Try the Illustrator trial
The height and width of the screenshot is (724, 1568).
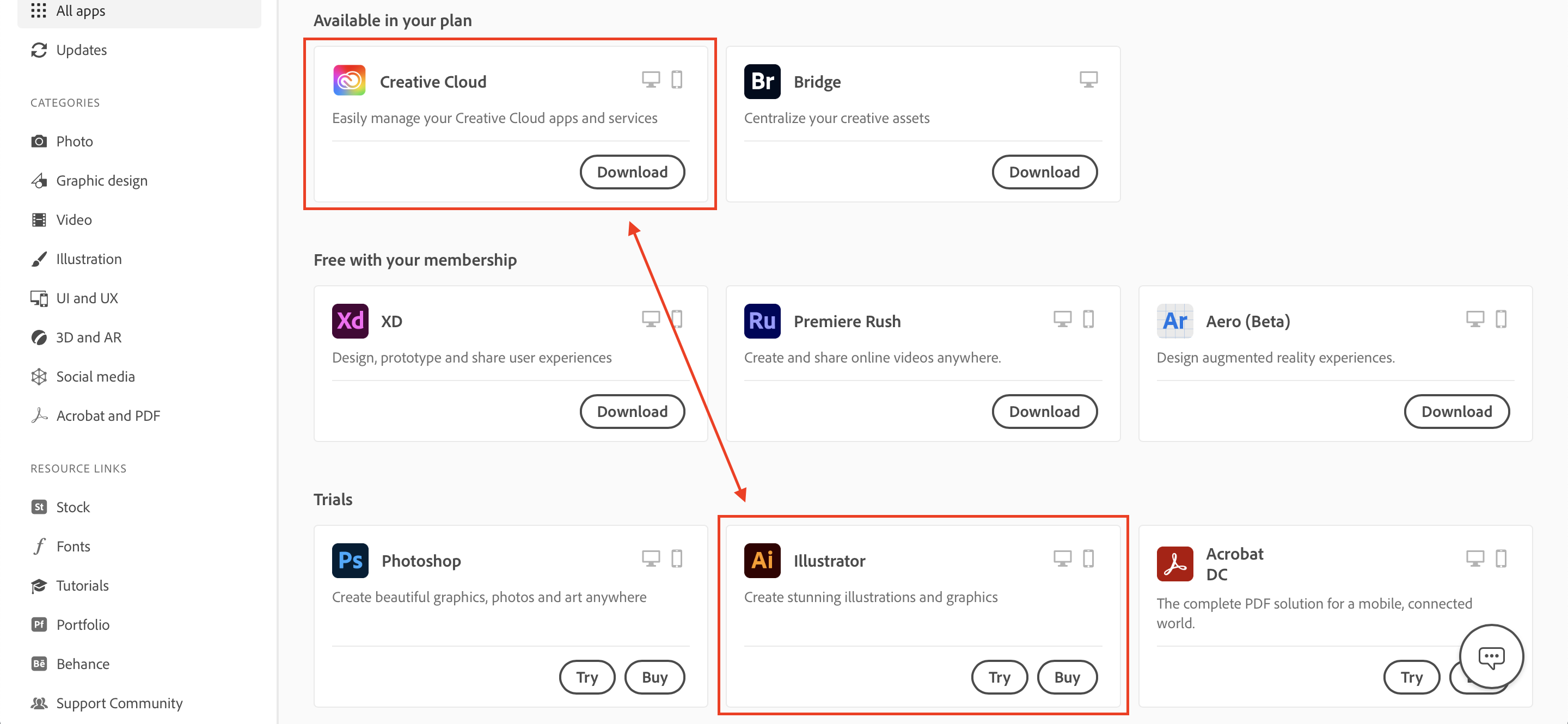click(999, 677)
